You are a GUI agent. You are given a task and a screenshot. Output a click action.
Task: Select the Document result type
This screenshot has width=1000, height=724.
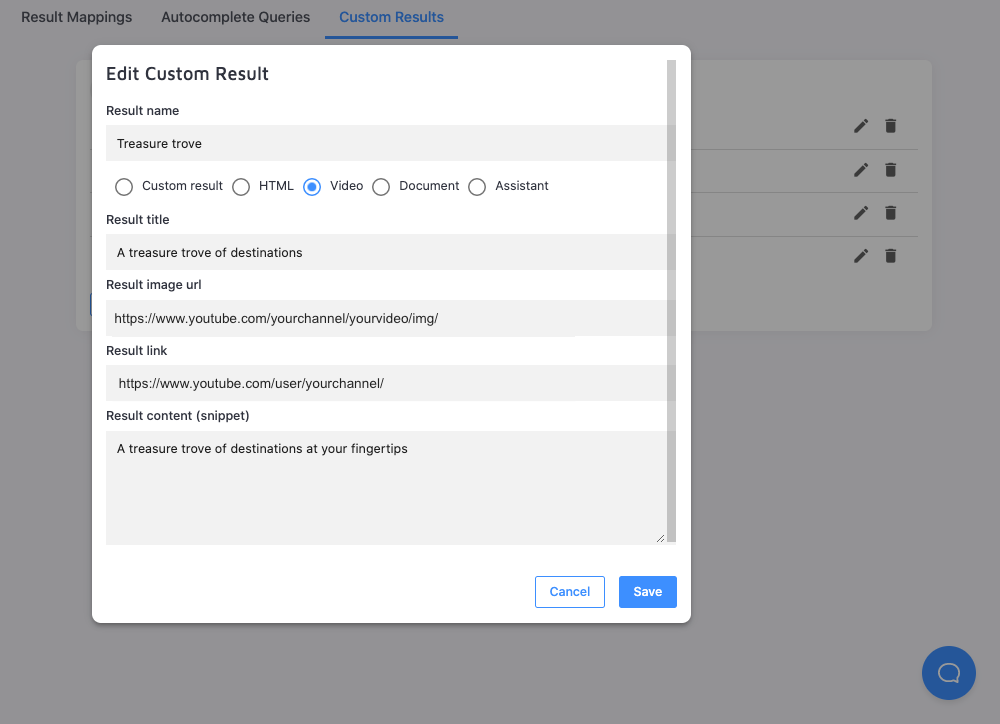[381, 186]
